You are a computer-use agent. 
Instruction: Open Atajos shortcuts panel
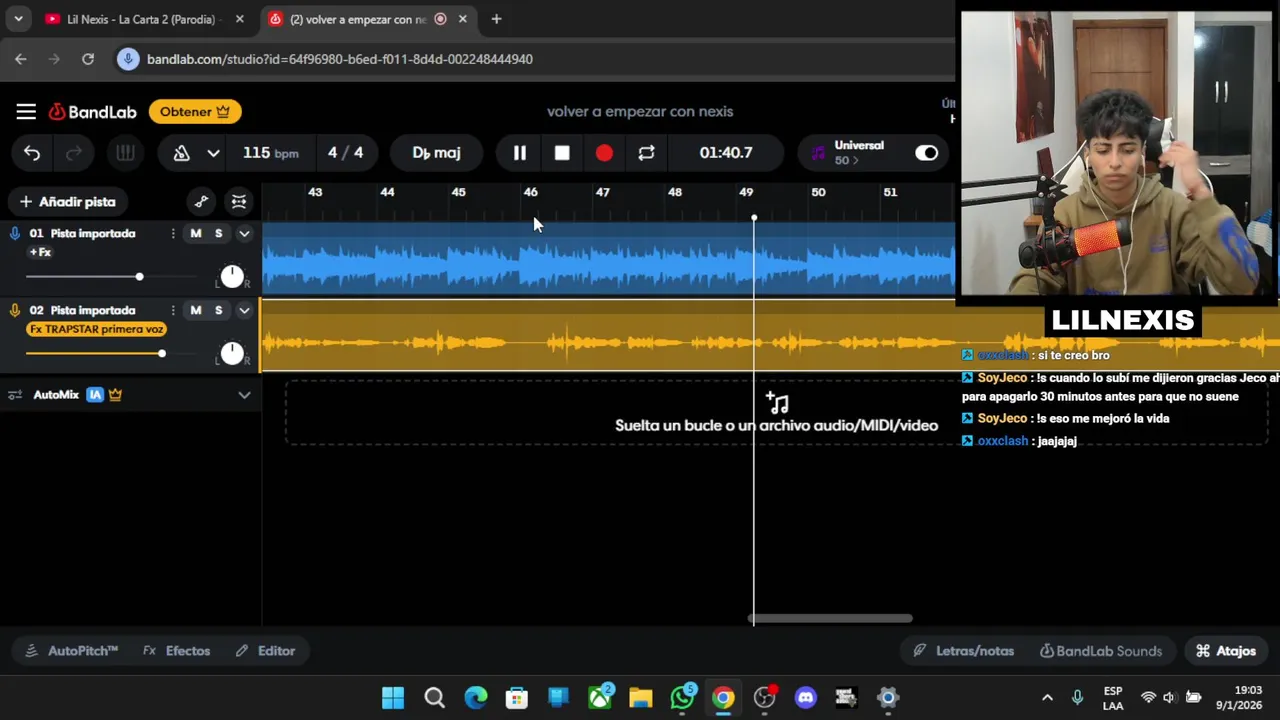[1226, 651]
